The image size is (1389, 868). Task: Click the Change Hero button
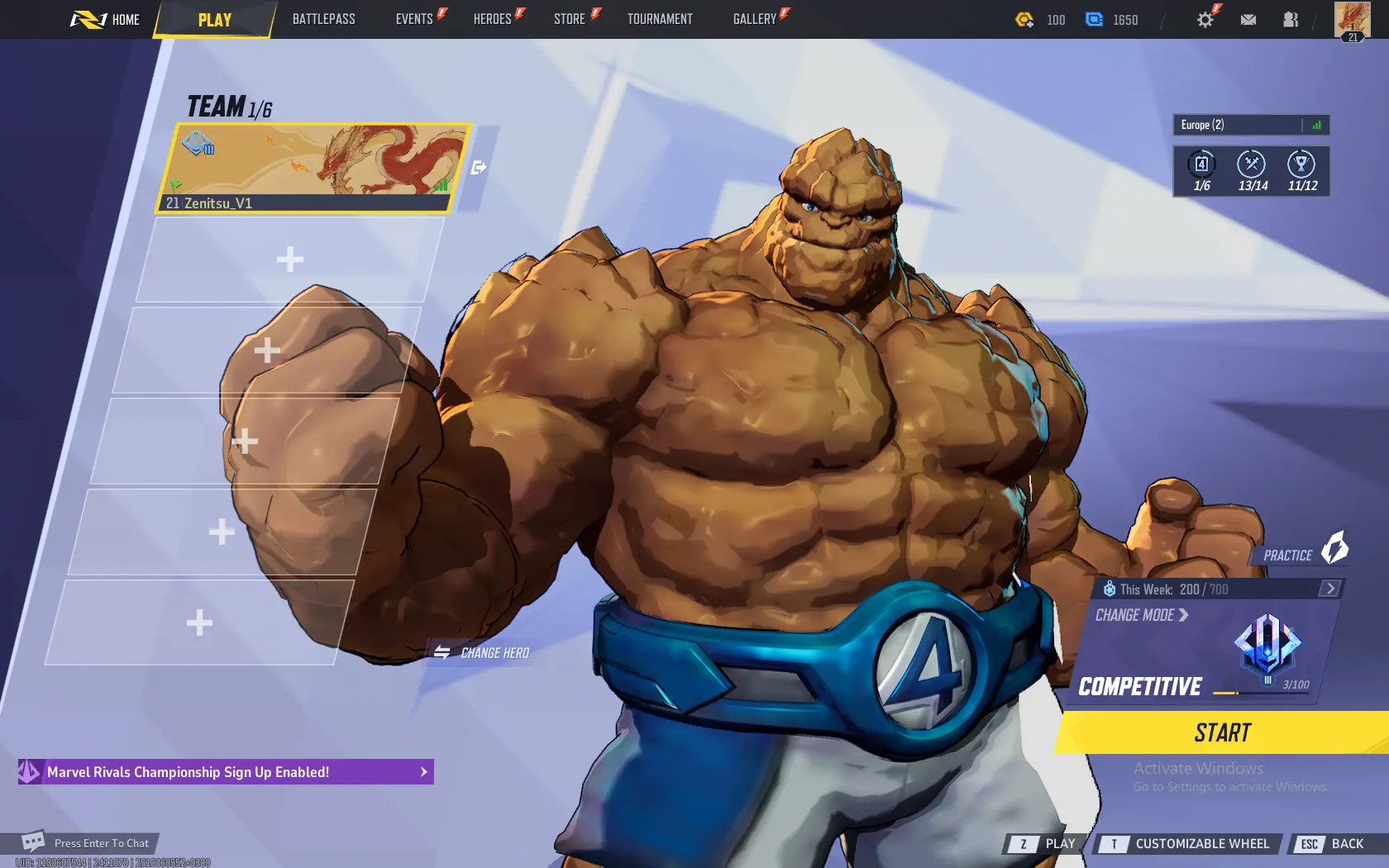[x=482, y=653]
